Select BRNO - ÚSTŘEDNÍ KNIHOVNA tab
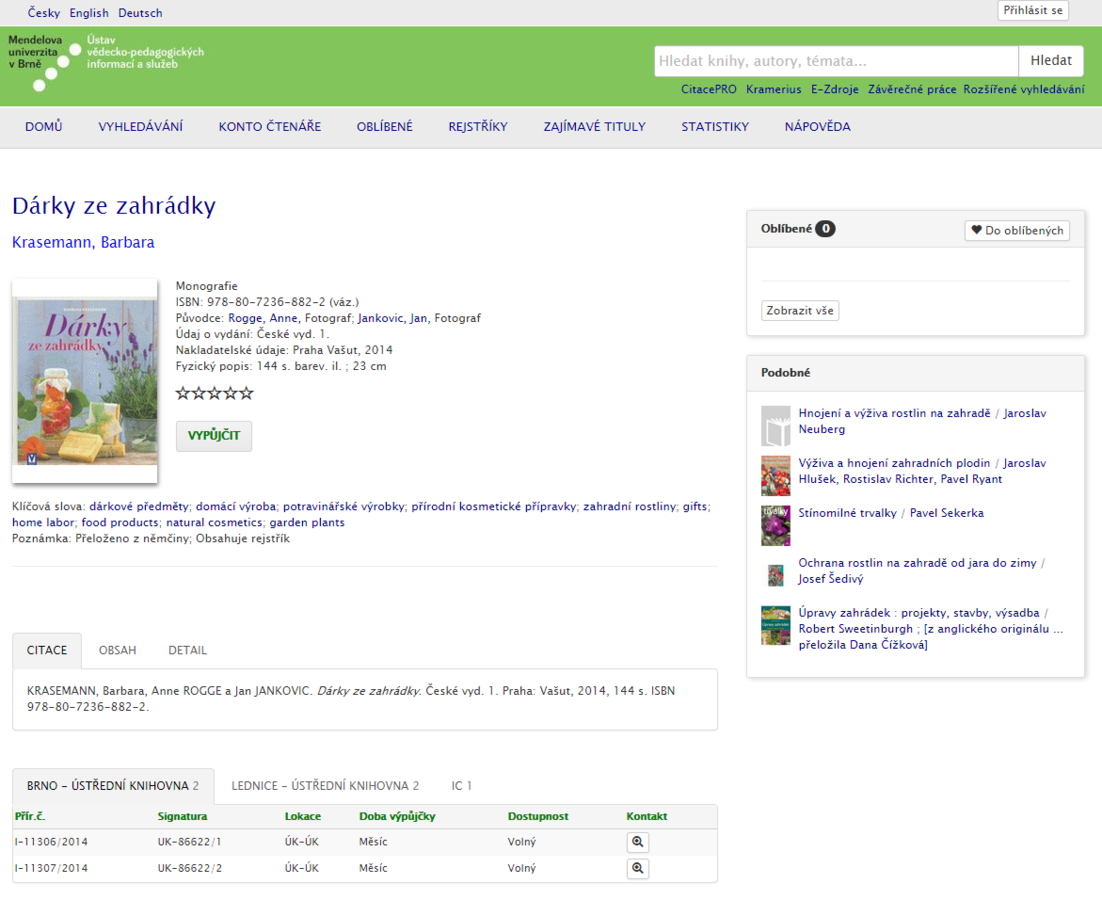This screenshot has width=1102, height=900. click(113, 786)
